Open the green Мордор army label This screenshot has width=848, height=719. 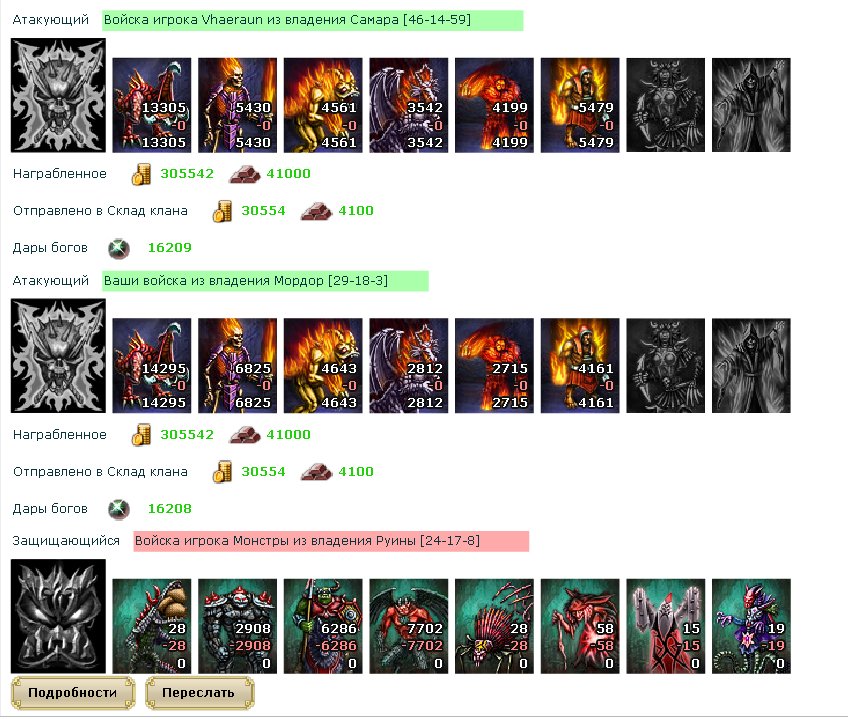265,281
